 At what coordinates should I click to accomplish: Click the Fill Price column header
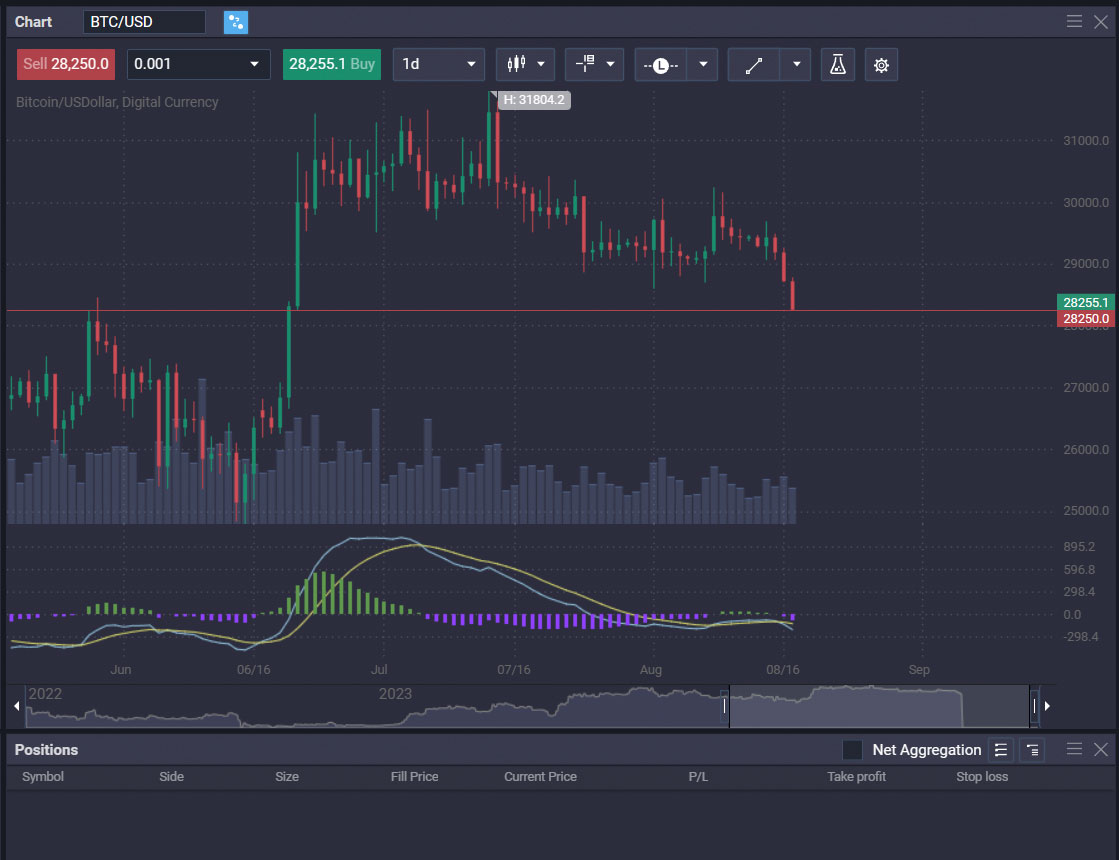pos(415,776)
